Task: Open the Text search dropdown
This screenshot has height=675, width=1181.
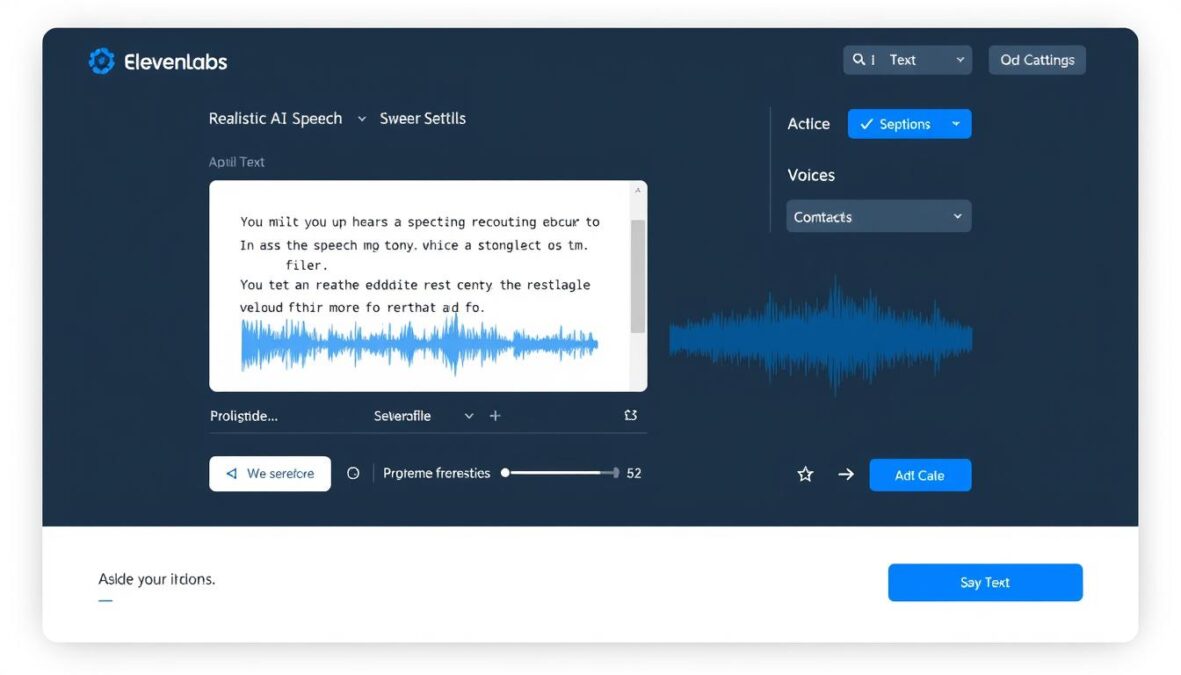Action: pos(907,59)
